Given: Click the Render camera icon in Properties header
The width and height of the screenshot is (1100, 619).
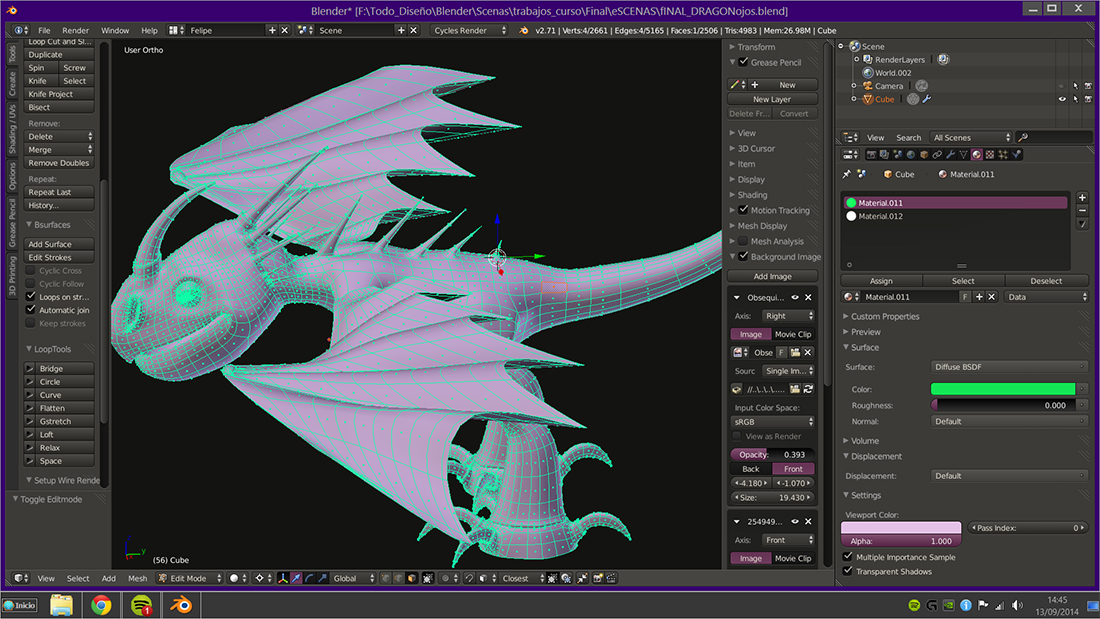Looking at the screenshot, I should tap(871, 155).
